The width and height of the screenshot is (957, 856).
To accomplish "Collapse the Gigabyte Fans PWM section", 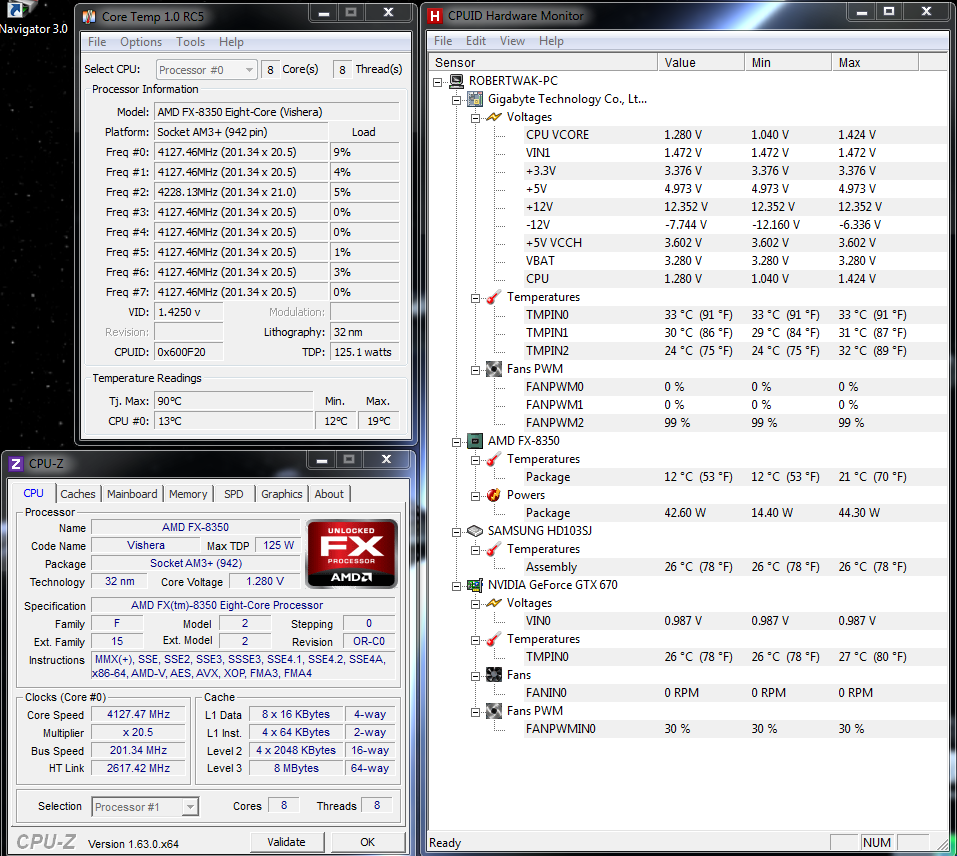I will pos(475,370).
